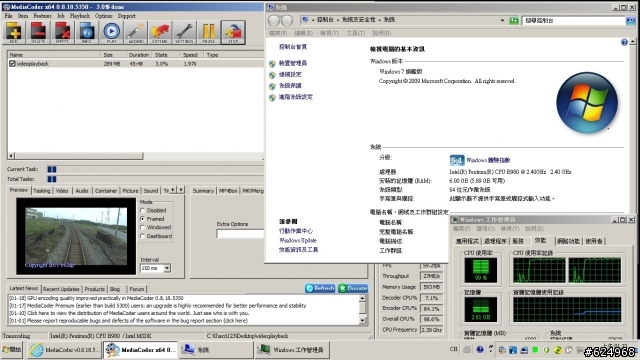Open the address bar history dropdown arrow
Image resolution: width=640 pixels, height=360 pixels.
(502, 20)
